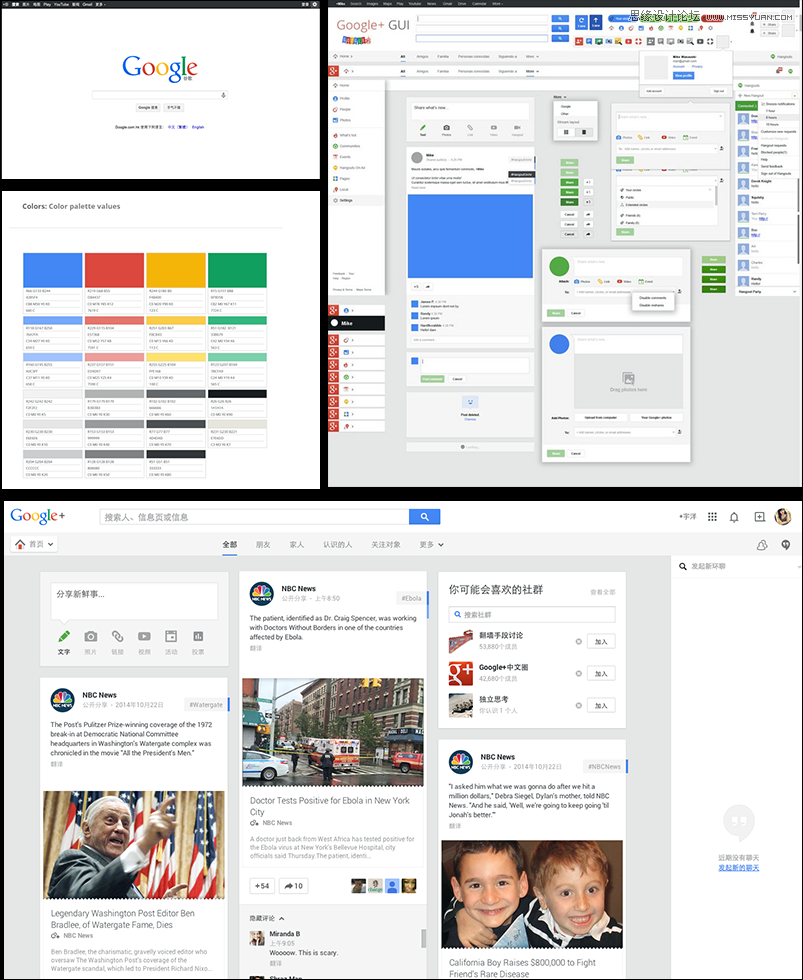This screenshot has width=803, height=980.
Task: Click the 发起新的聊天 link
Action: pos(739,868)
